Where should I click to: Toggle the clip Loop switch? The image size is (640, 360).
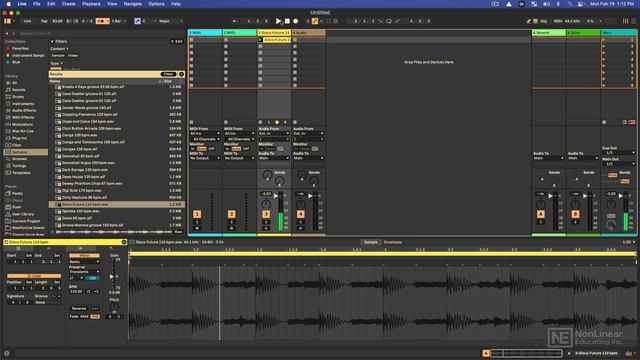pyautogui.click(x=34, y=276)
